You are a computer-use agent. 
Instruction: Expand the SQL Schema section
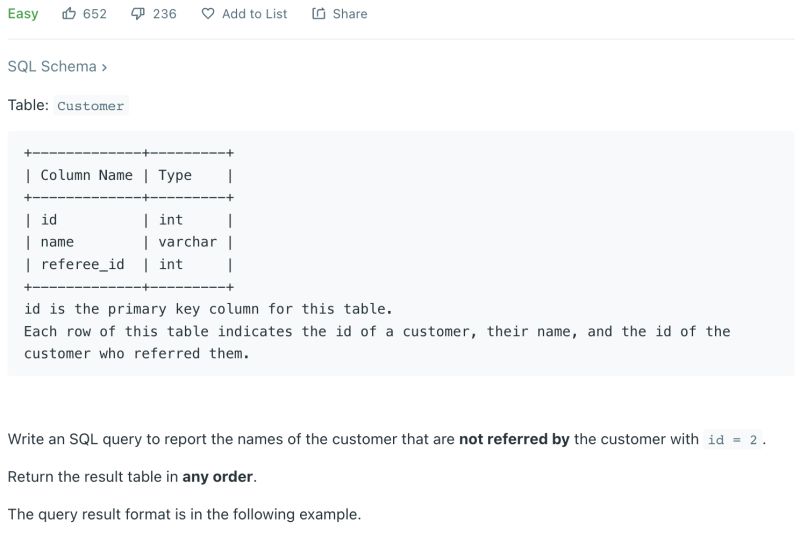57,66
